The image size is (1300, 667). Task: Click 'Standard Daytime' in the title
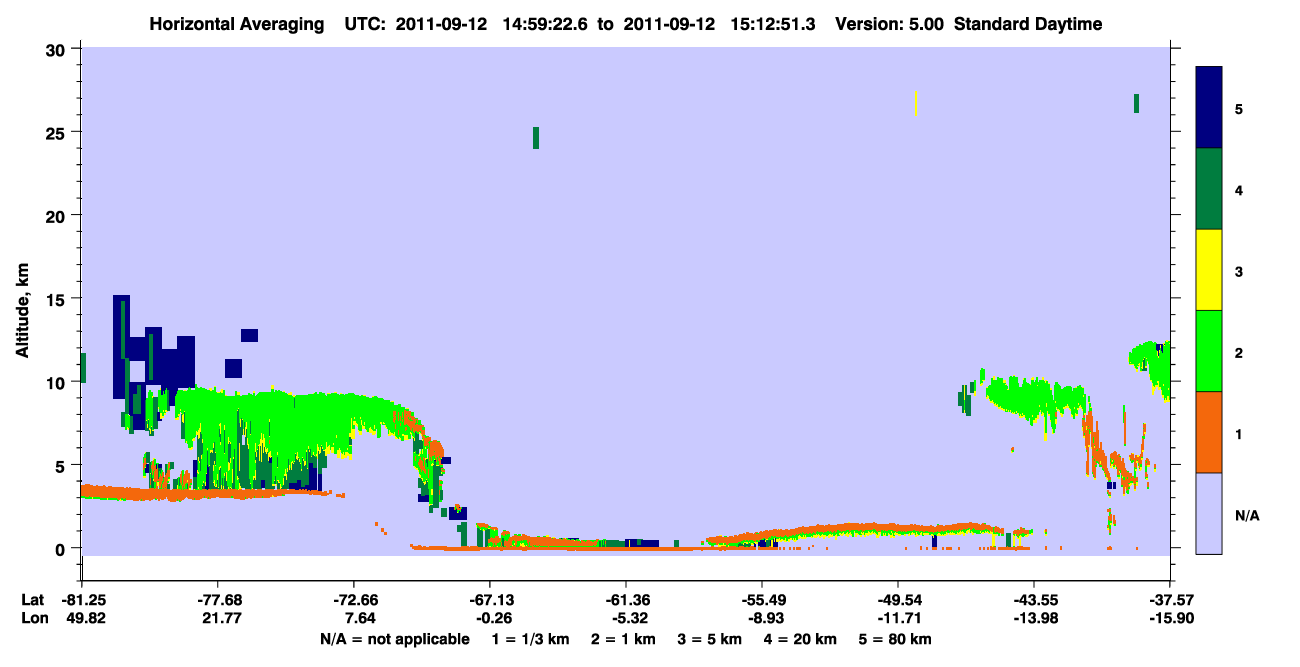click(x=1028, y=24)
